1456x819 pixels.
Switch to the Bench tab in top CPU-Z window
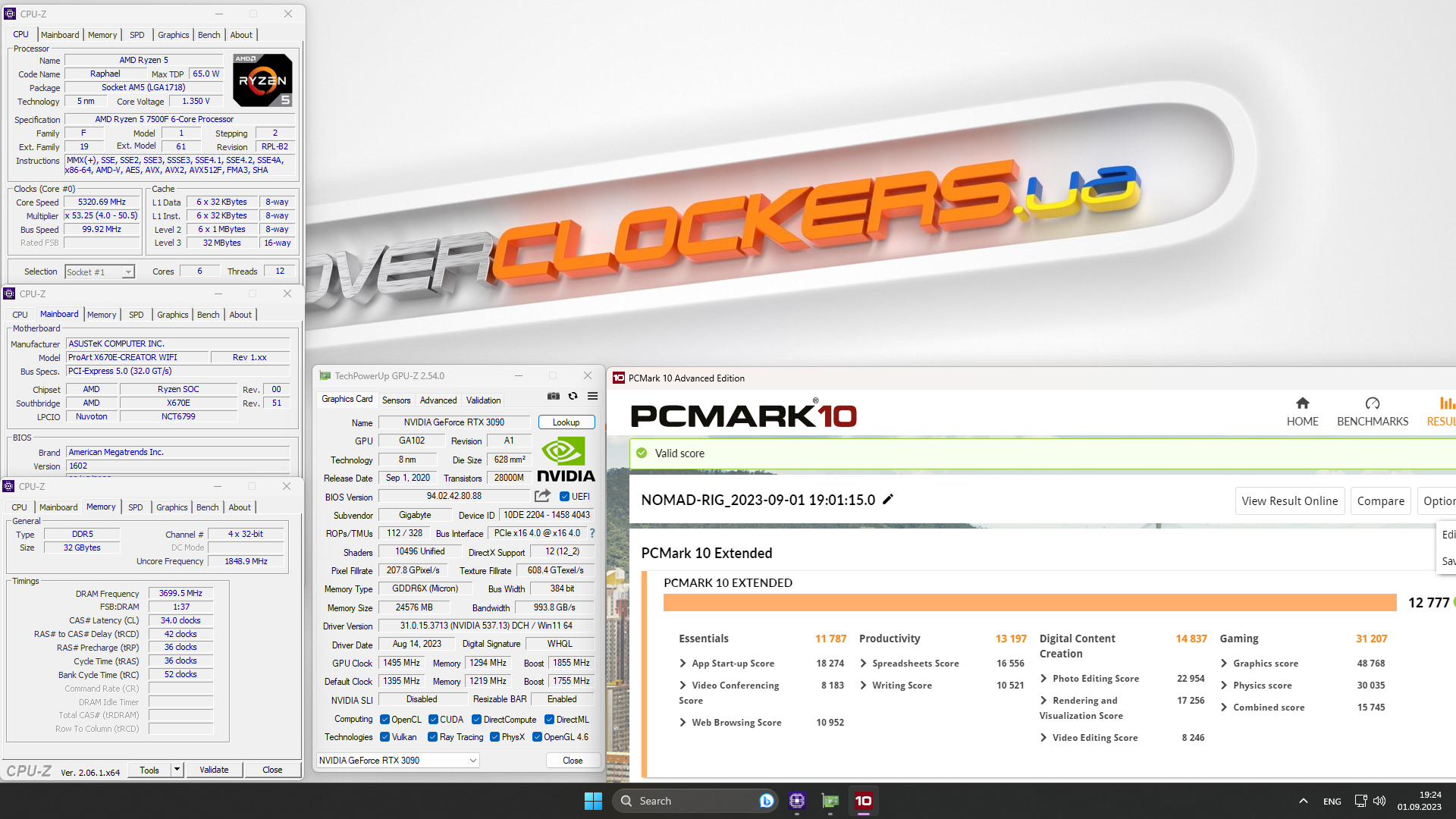(x=209, y=35)
